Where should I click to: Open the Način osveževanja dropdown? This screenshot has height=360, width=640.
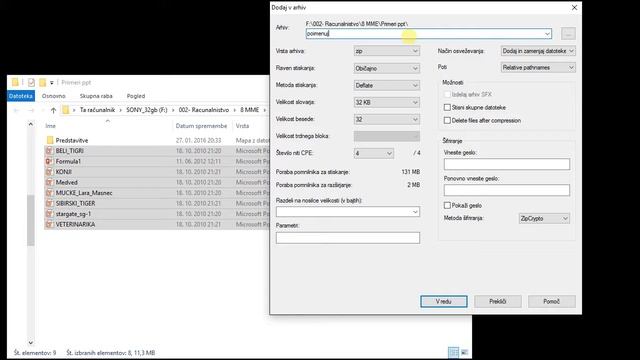coord(538,51)
